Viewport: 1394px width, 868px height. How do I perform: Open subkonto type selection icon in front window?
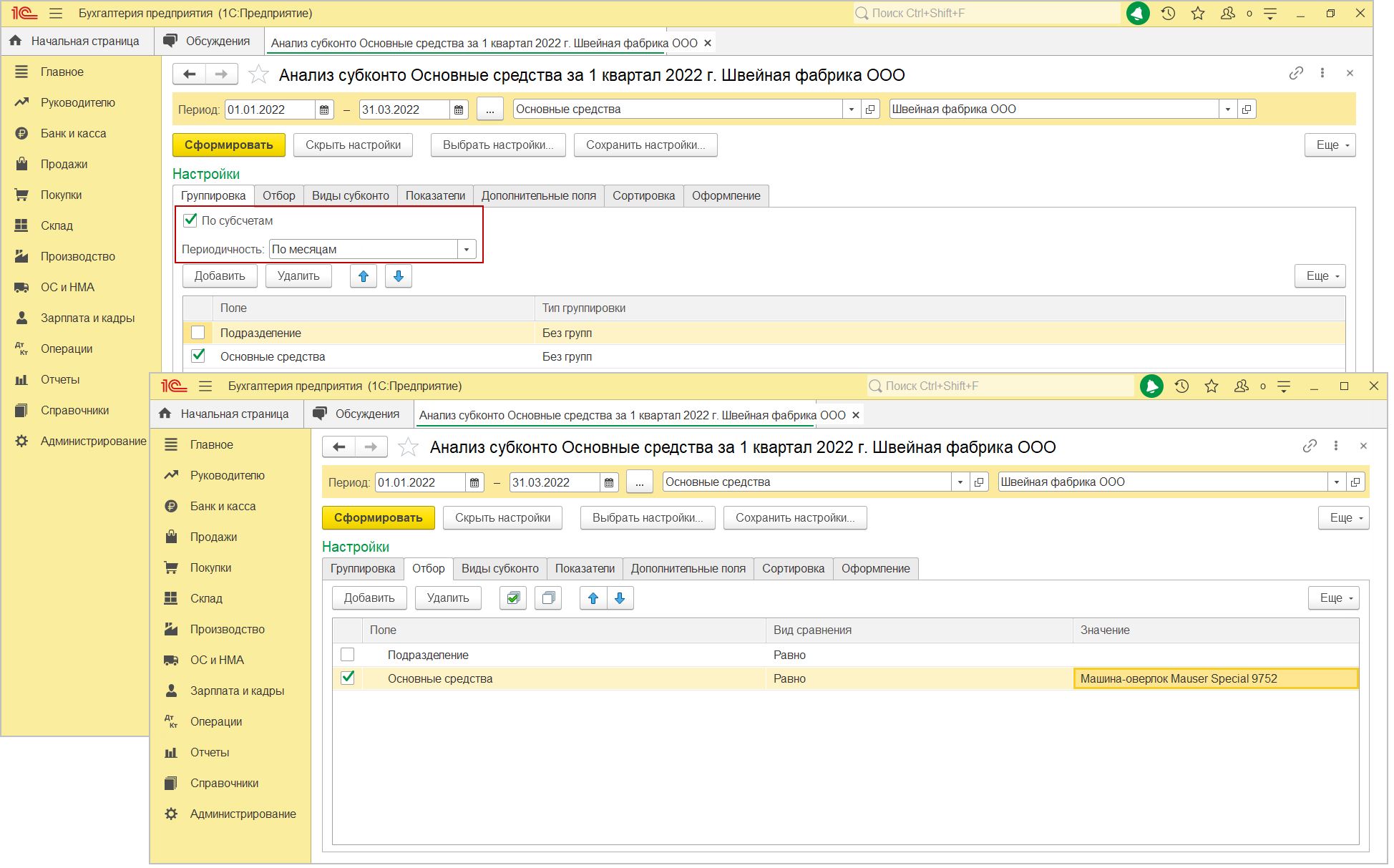(x=979, y=482)
